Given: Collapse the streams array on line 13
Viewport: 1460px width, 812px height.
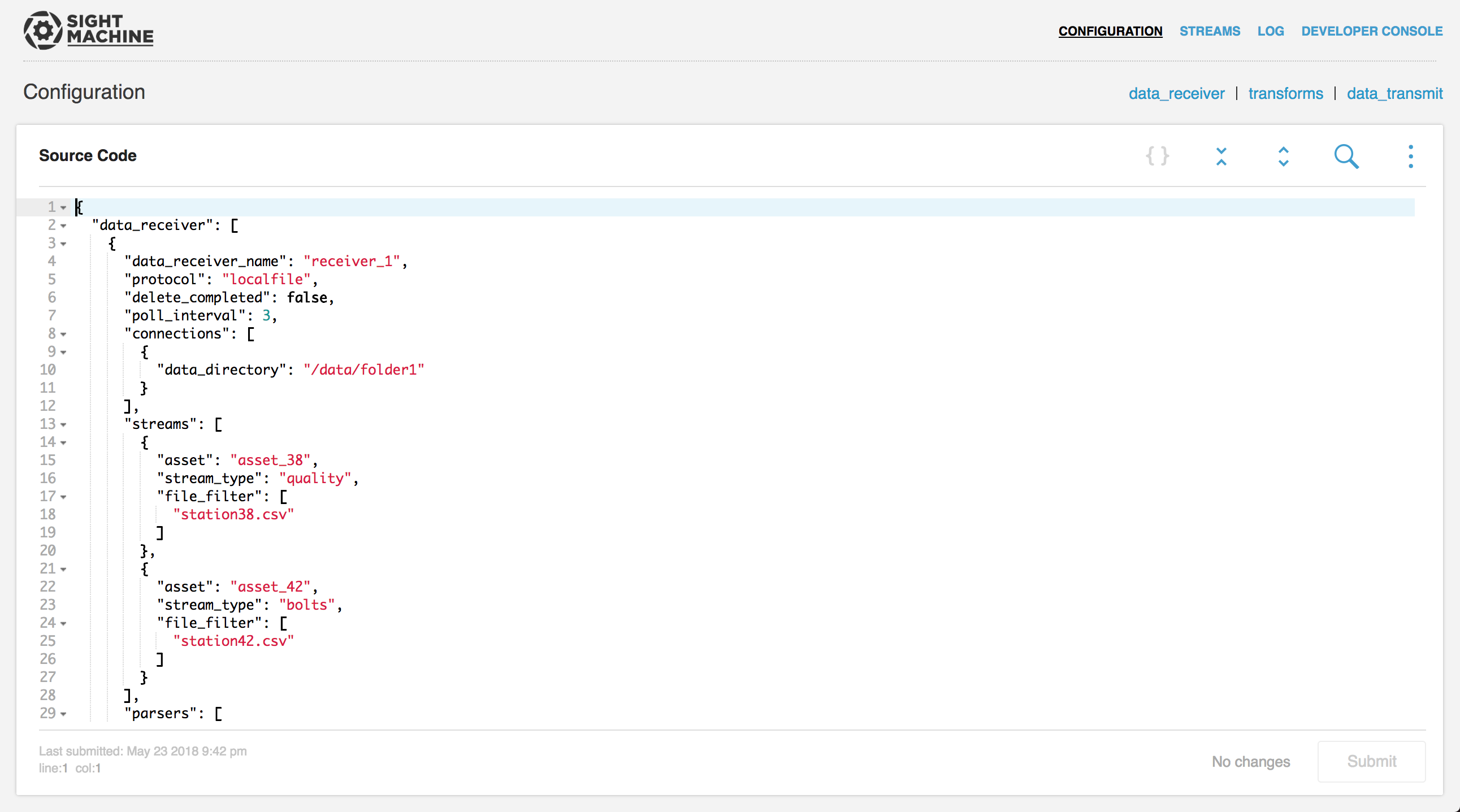Looking at the screenshot, I should coord(63,424).
